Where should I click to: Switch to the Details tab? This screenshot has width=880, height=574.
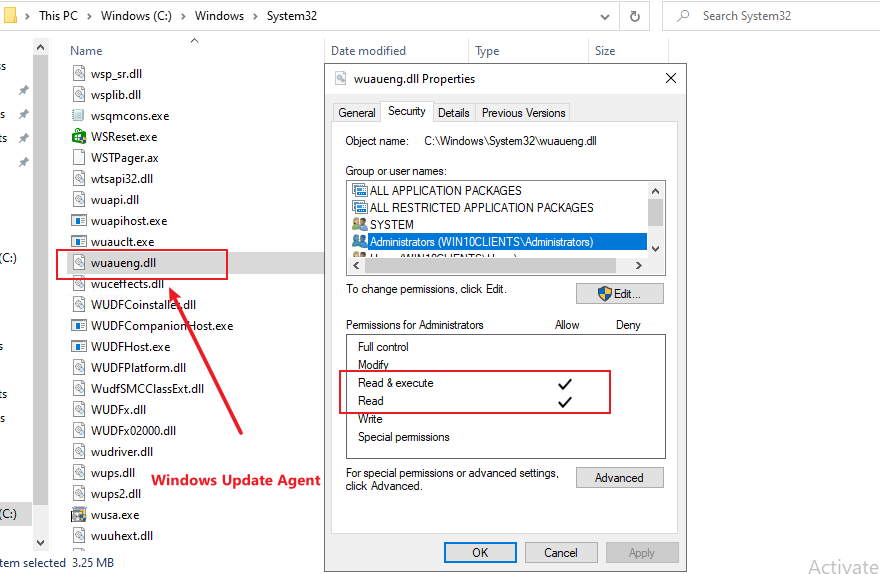tap(453, 113)
